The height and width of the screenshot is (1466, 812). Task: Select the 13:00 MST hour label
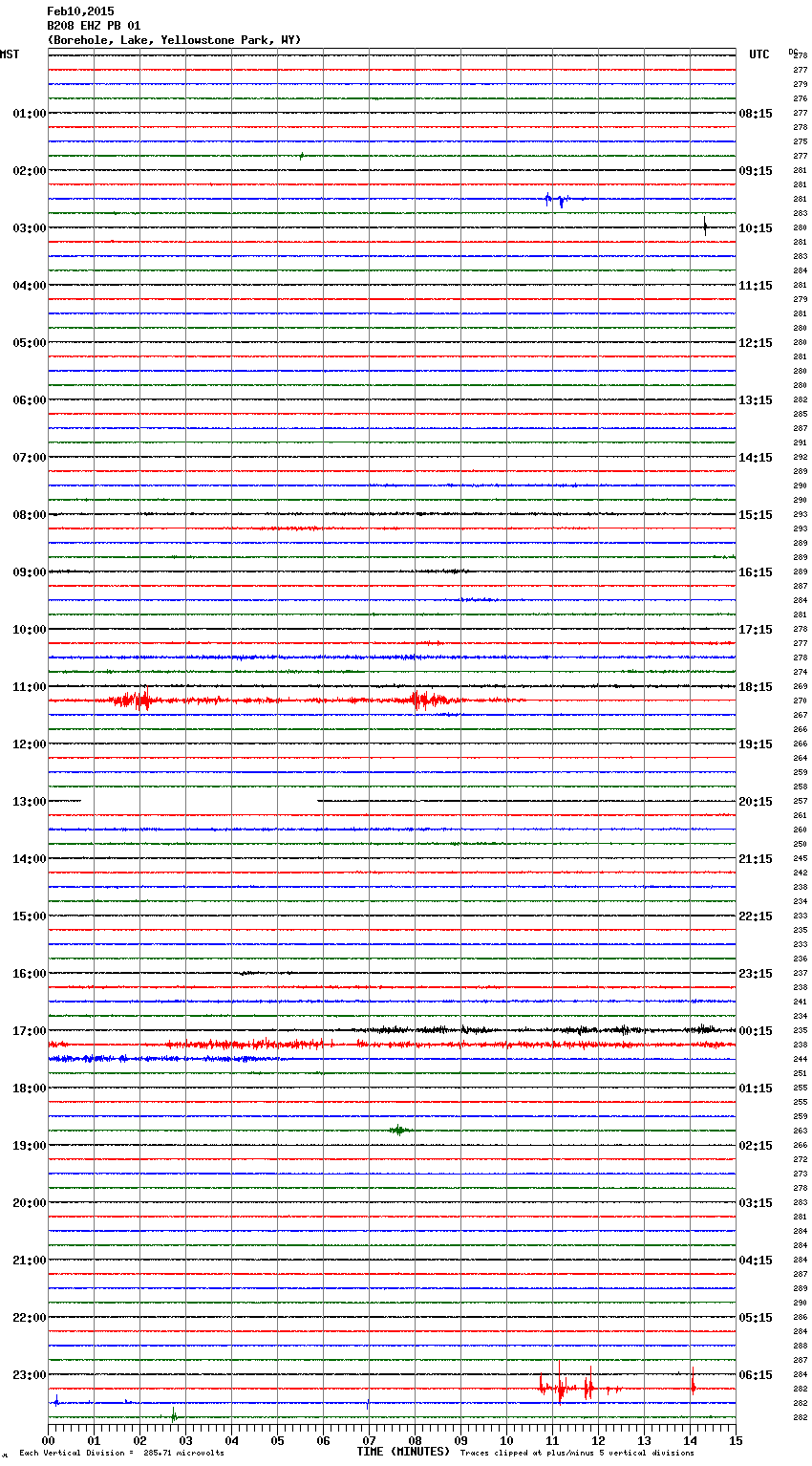point(29,801)
